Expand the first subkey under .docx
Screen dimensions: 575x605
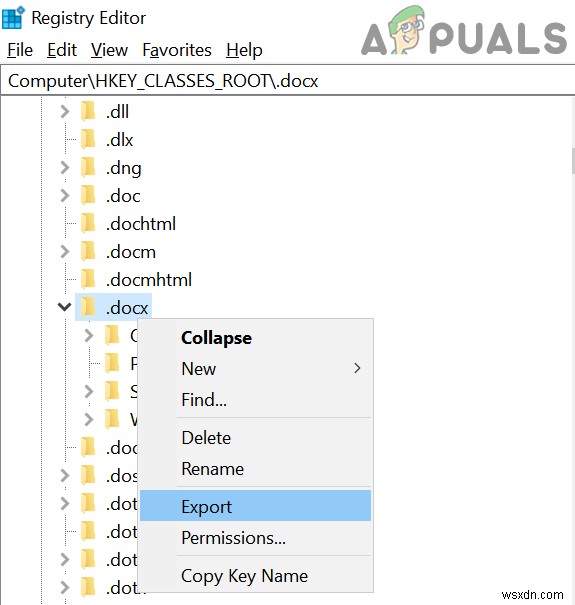tap(89, 335)
